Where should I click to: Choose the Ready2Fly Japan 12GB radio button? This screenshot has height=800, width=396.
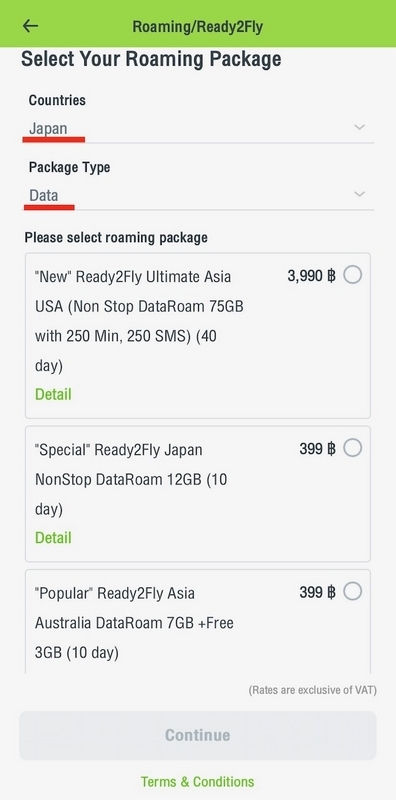[353, 448]
